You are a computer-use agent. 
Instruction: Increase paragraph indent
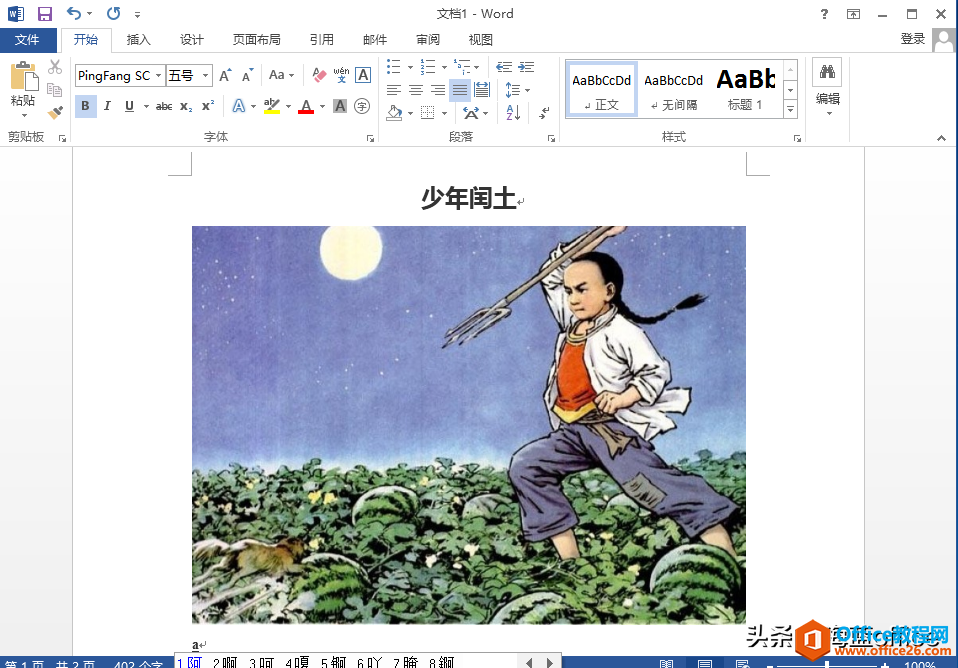point(526,67)
